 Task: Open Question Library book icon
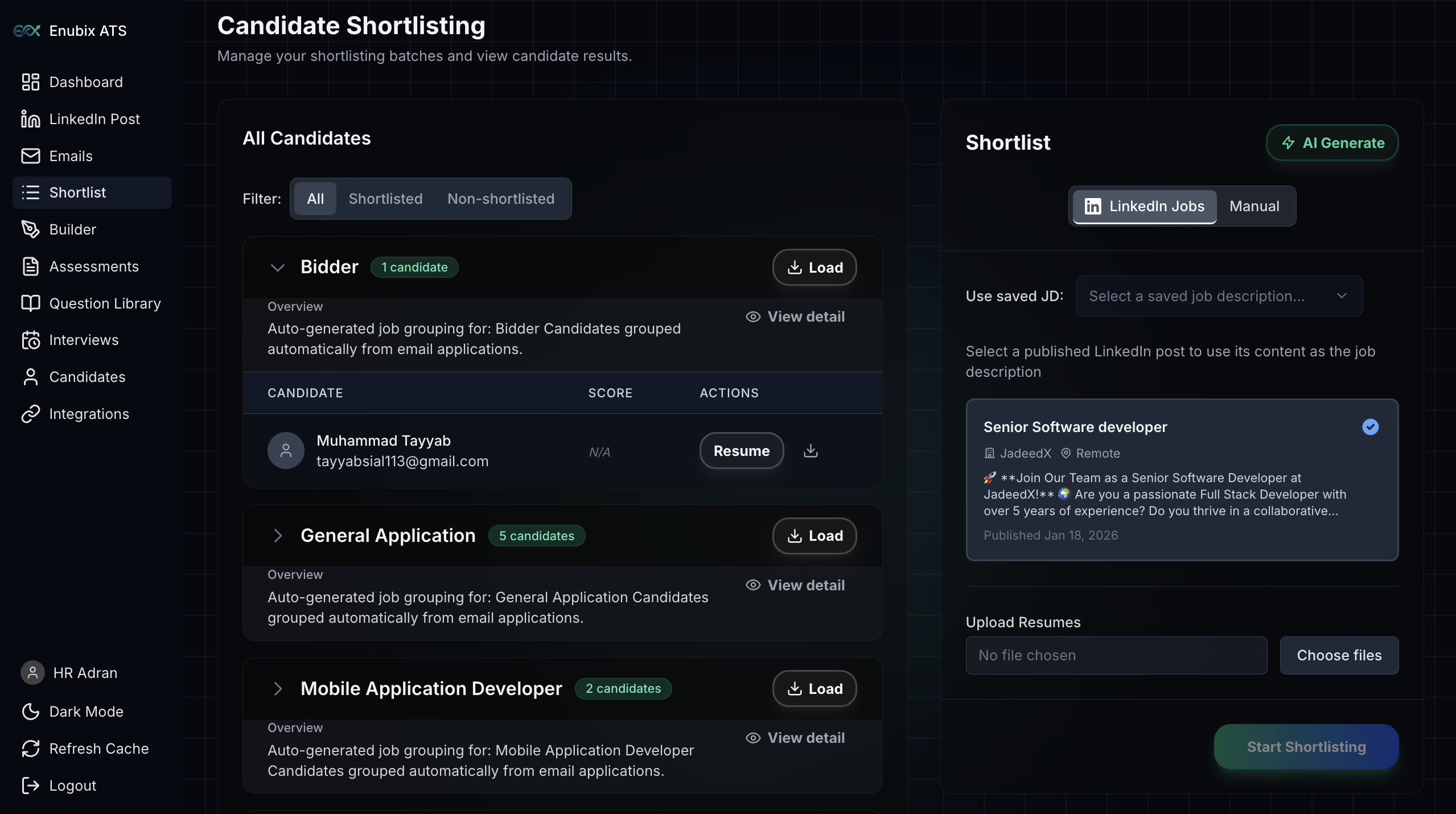(30, 303)
